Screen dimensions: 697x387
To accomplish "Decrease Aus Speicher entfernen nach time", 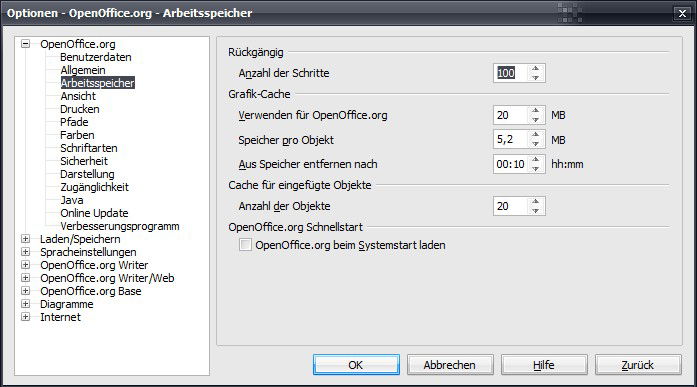I will (536, 168).
